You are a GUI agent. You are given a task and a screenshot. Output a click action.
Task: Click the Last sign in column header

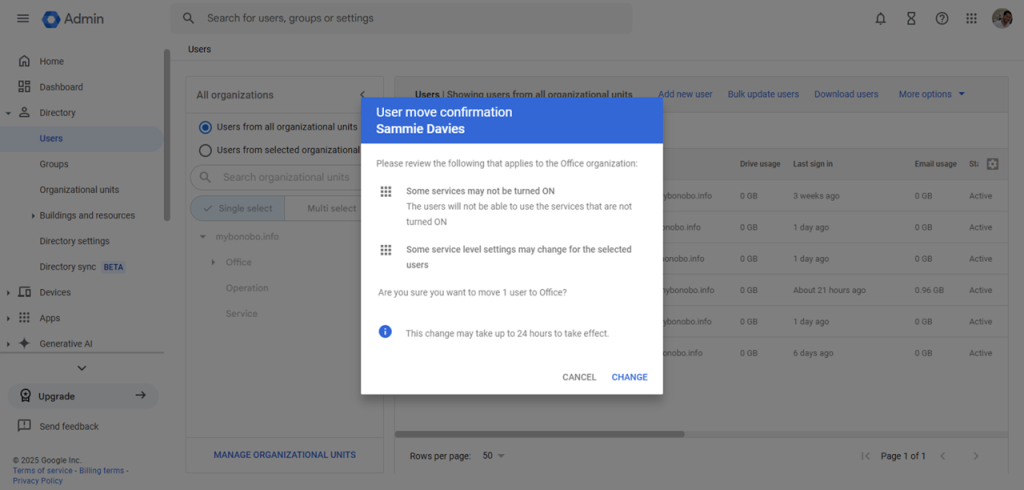click(812, 164)
